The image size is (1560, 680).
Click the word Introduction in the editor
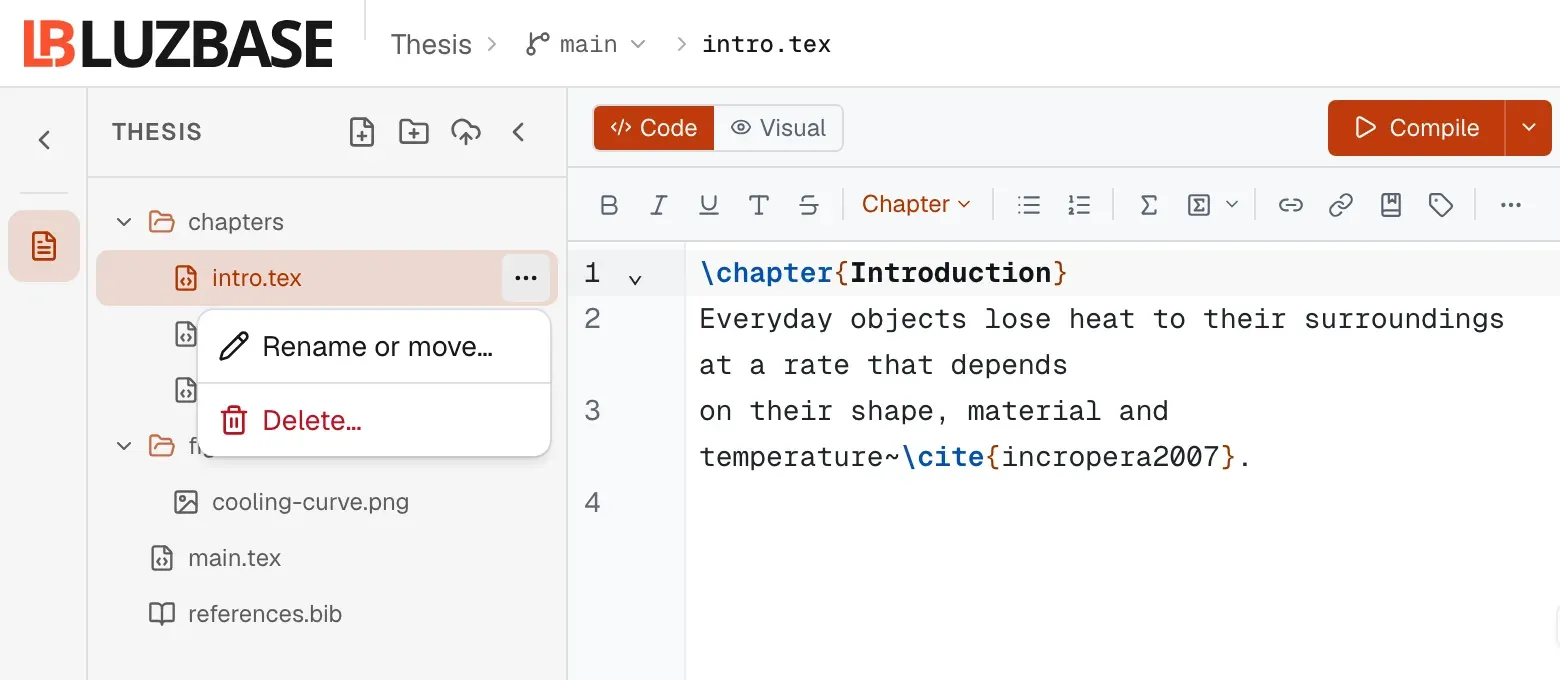(x=951, y=273)
